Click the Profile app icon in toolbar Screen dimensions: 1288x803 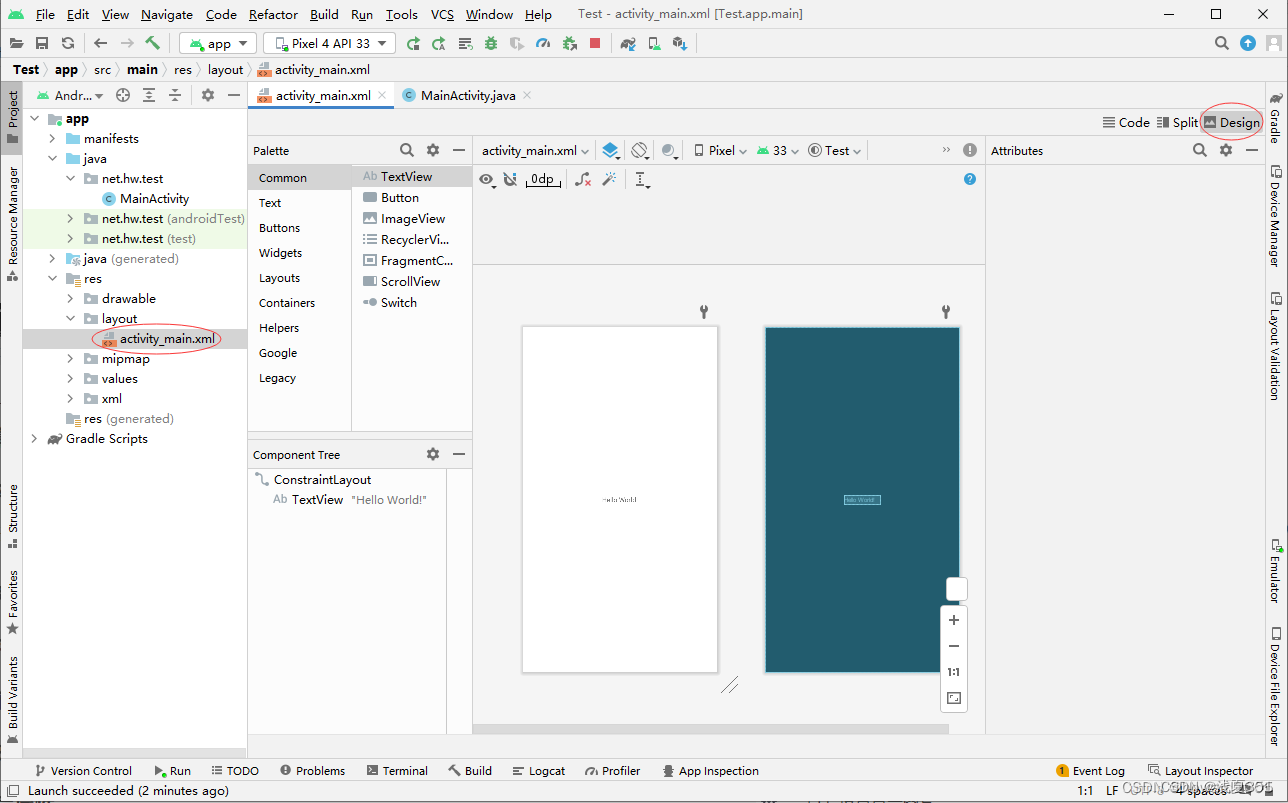(x=543, y=43)
